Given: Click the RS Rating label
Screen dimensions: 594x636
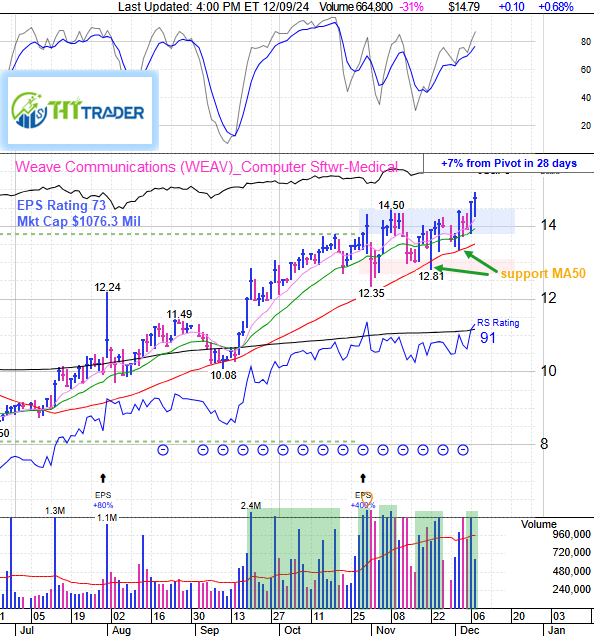Looking at the screenshot, I should [x=498, y=323].
